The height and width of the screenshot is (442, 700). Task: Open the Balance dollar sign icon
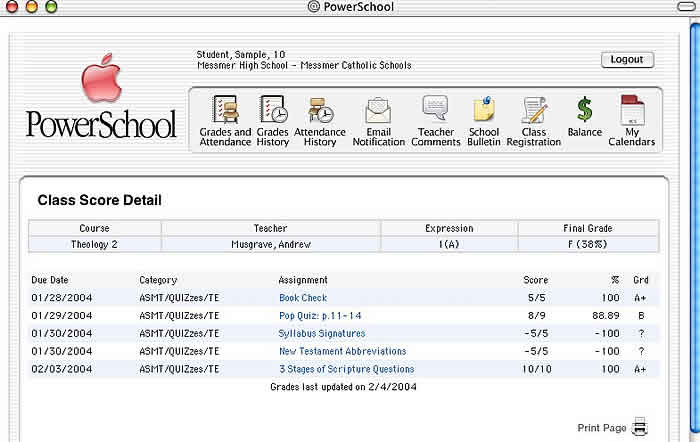584,109
